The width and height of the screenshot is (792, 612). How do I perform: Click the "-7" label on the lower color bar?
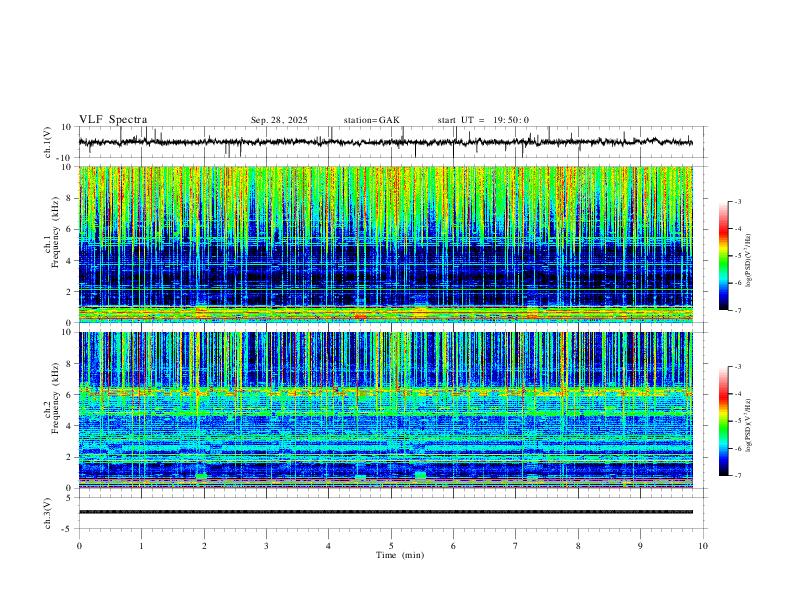[x=738, y=476]
